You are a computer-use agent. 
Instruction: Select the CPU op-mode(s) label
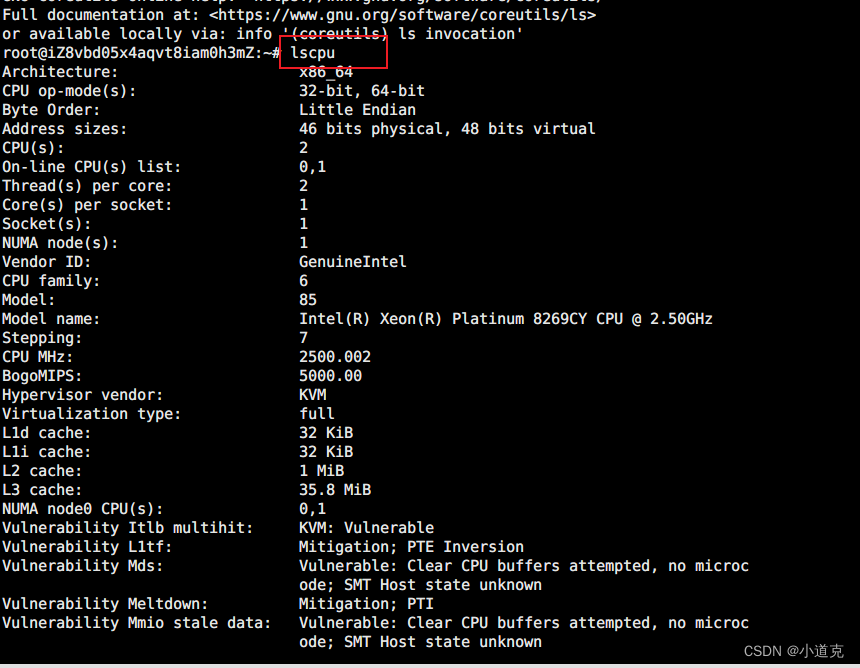69,91
